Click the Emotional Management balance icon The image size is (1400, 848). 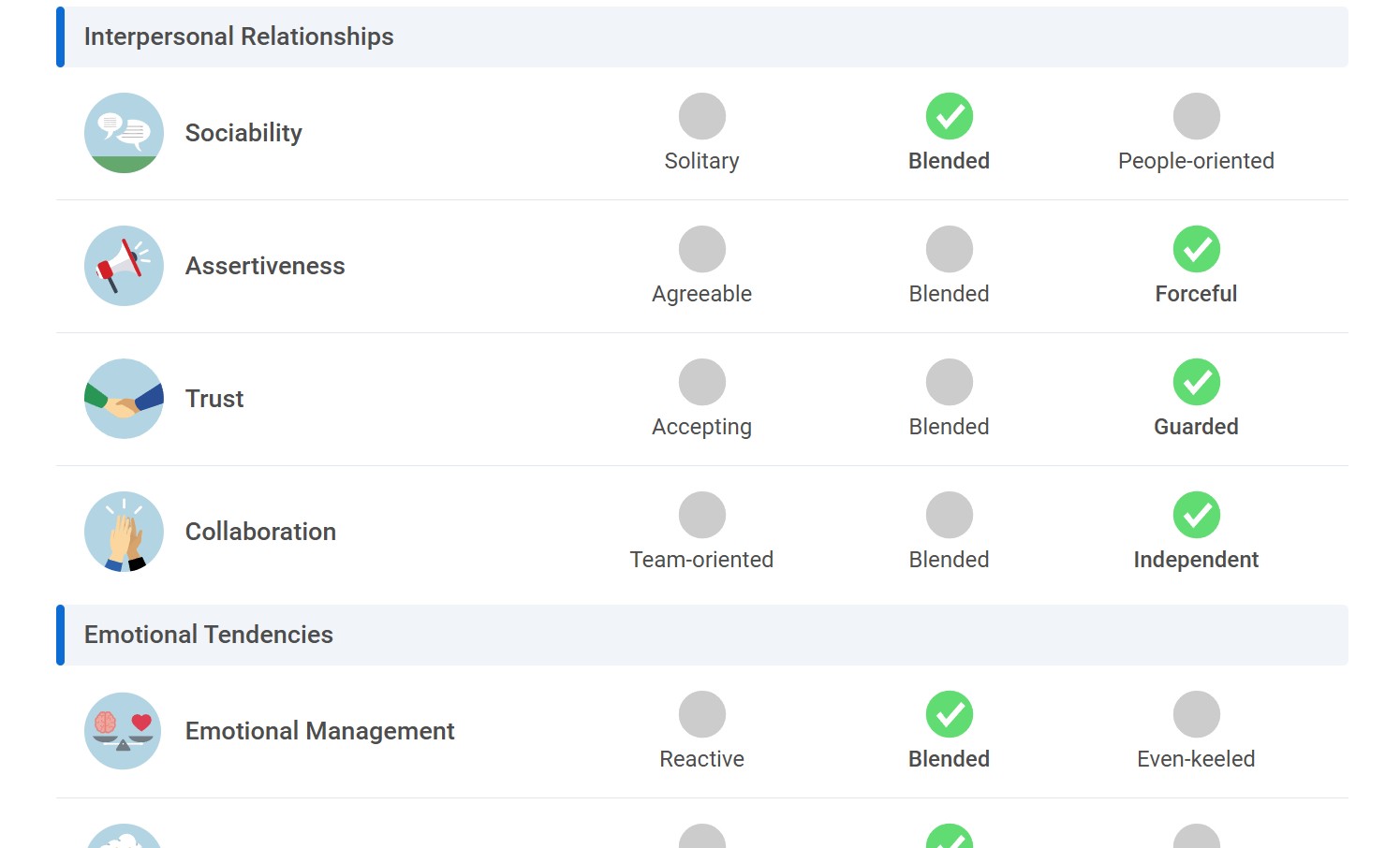[124, 731]
